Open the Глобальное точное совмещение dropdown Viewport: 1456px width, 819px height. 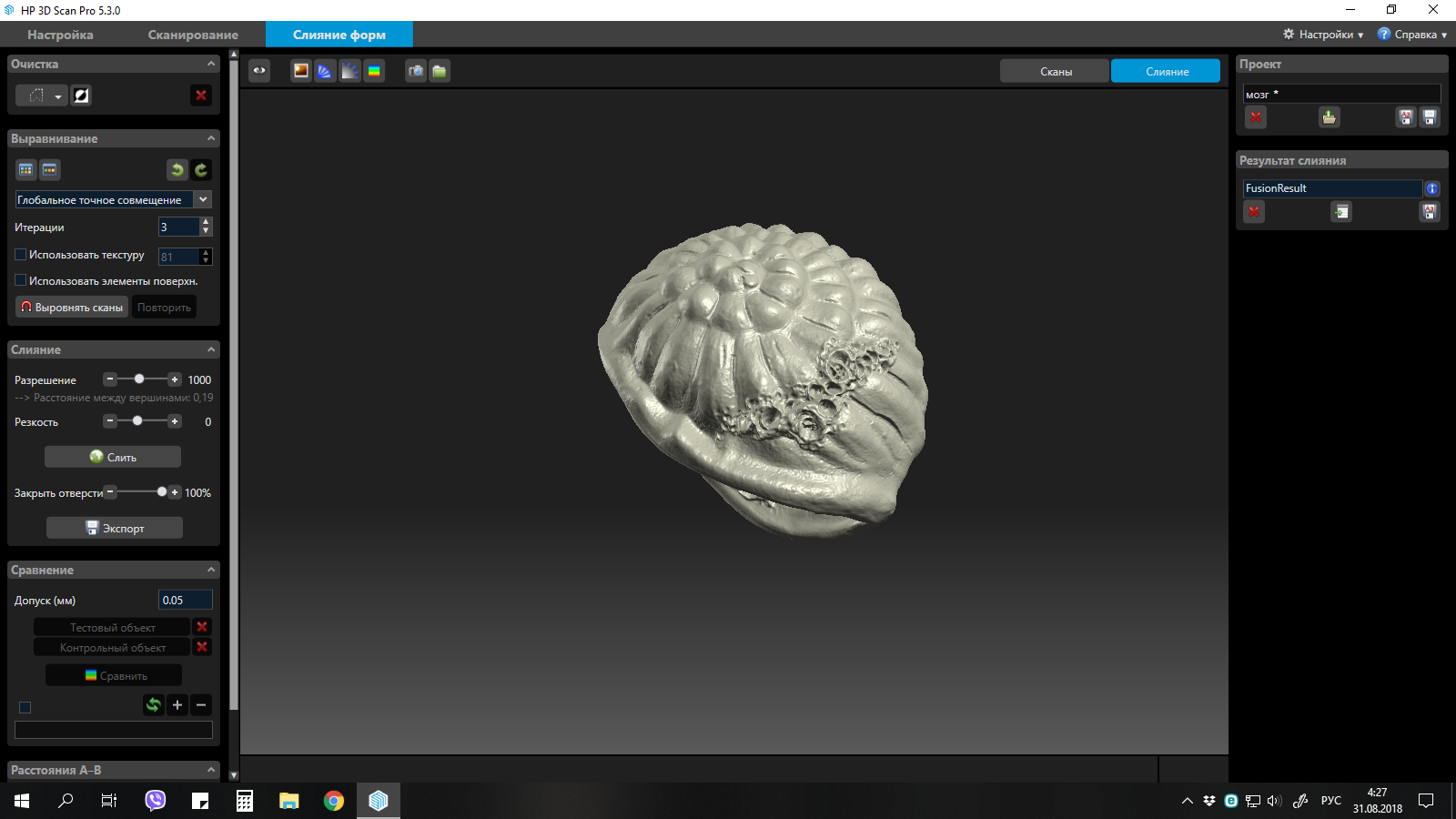[x=203, y=199]
